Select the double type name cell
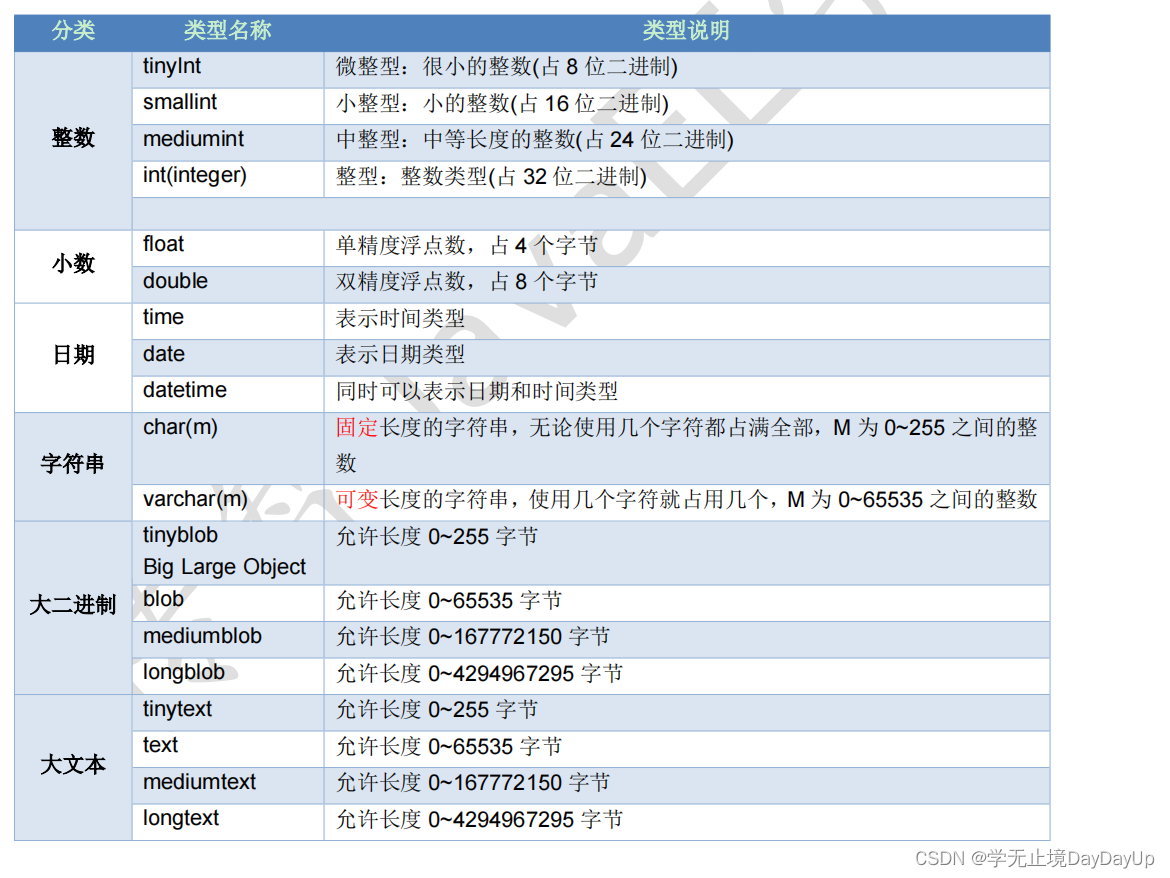Image resolution: width=1170 pixels, height=878 pixels. coord(228,284)
